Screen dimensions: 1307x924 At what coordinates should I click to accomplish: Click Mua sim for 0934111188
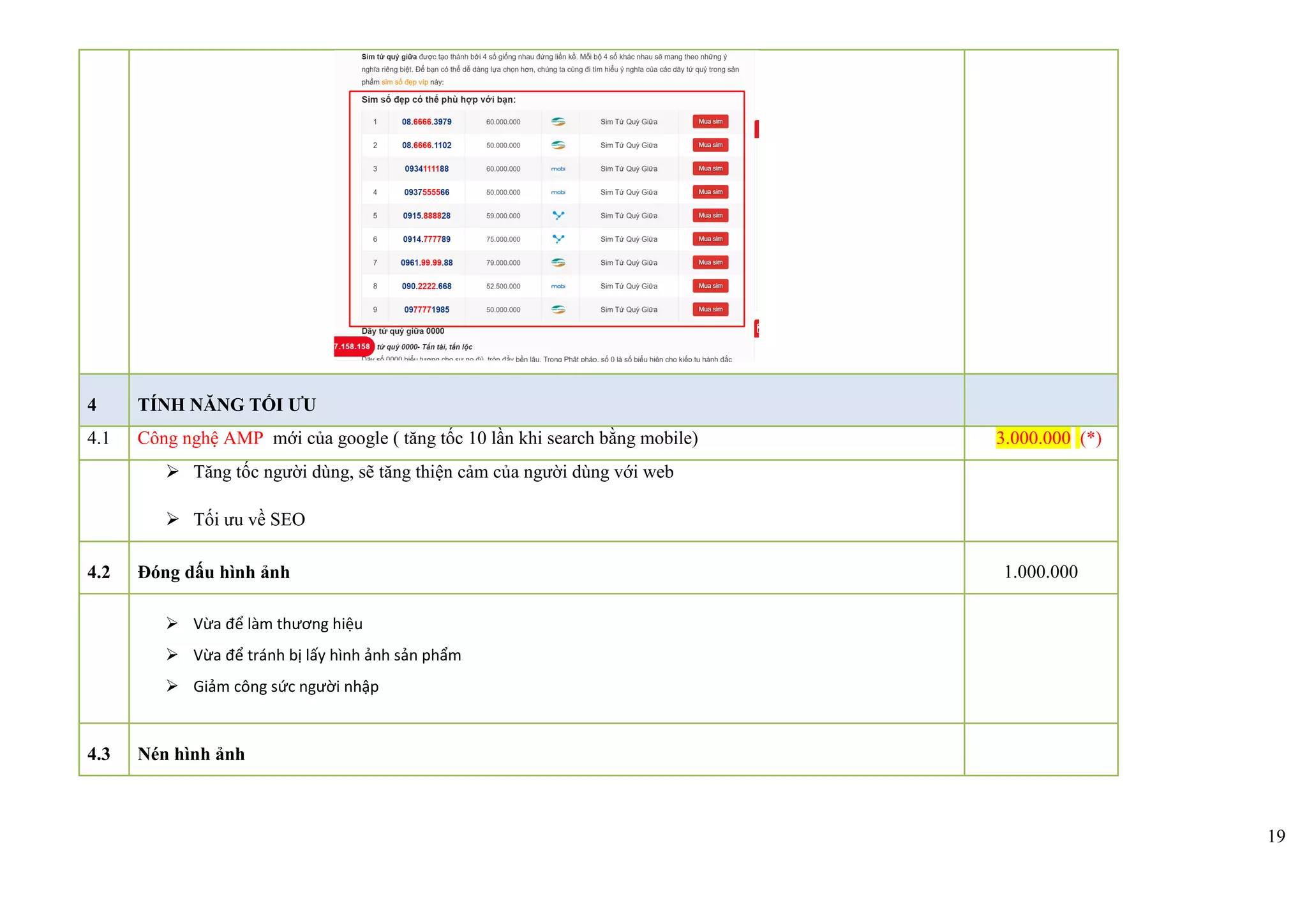(x=710, y=168)
